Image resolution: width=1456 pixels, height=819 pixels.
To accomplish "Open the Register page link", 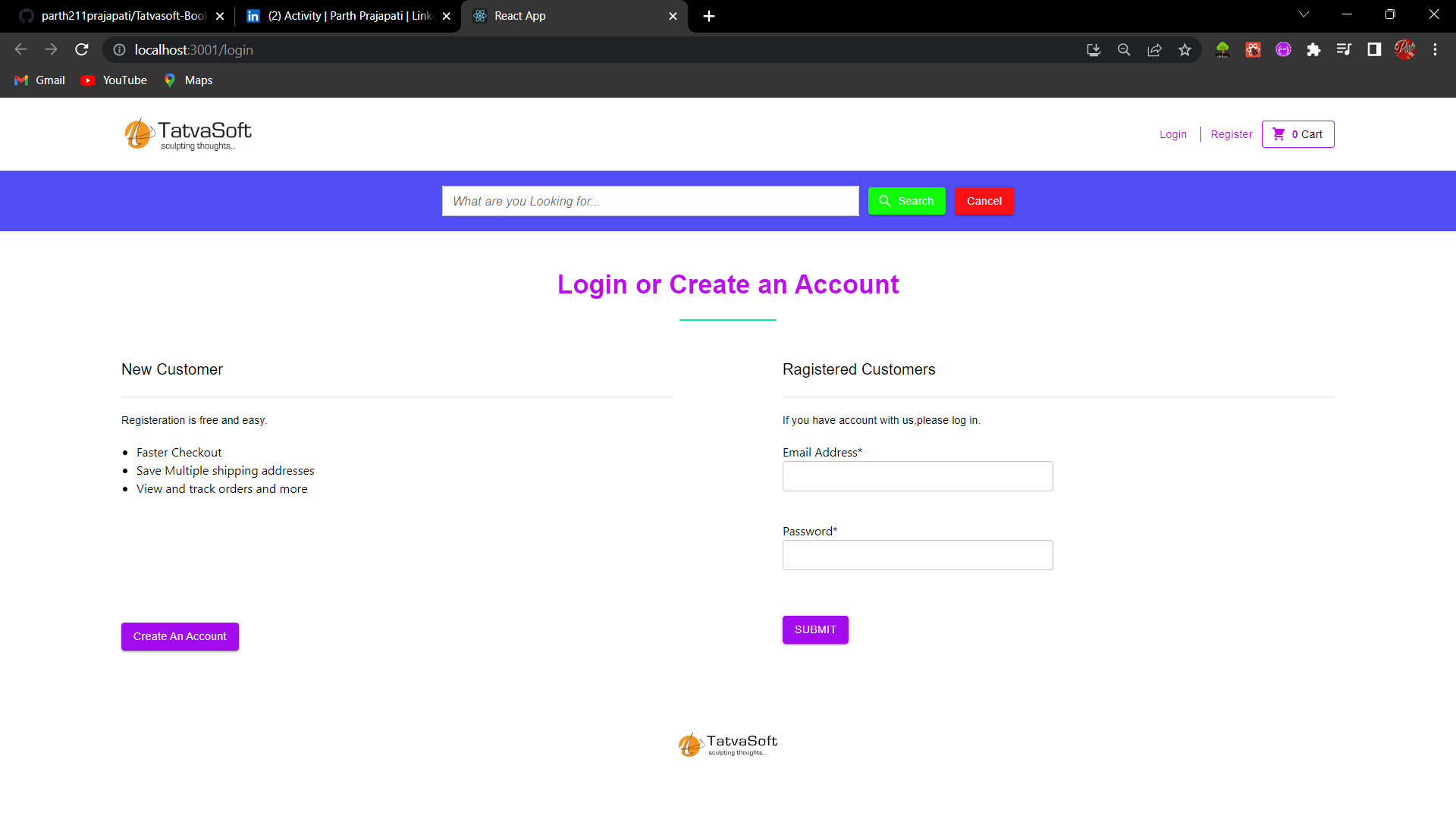I will point(1231,134).
